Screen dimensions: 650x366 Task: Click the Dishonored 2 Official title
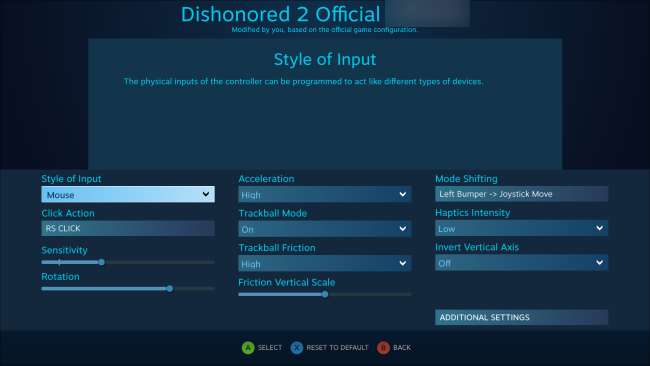pyautogui.click(x=280, y=14)
